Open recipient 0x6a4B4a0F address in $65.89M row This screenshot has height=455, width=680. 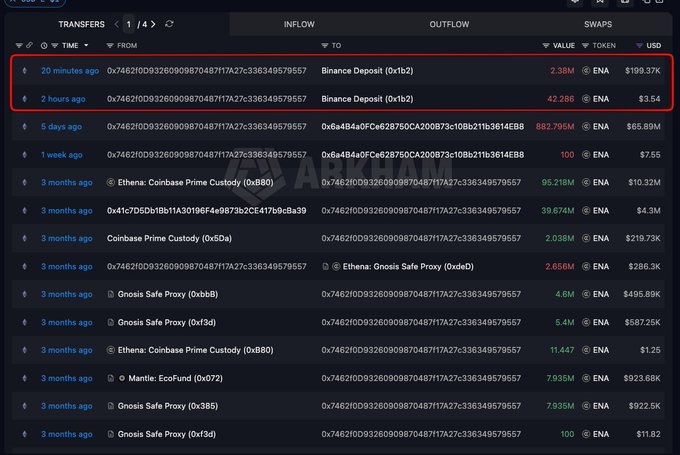(422, 127)
